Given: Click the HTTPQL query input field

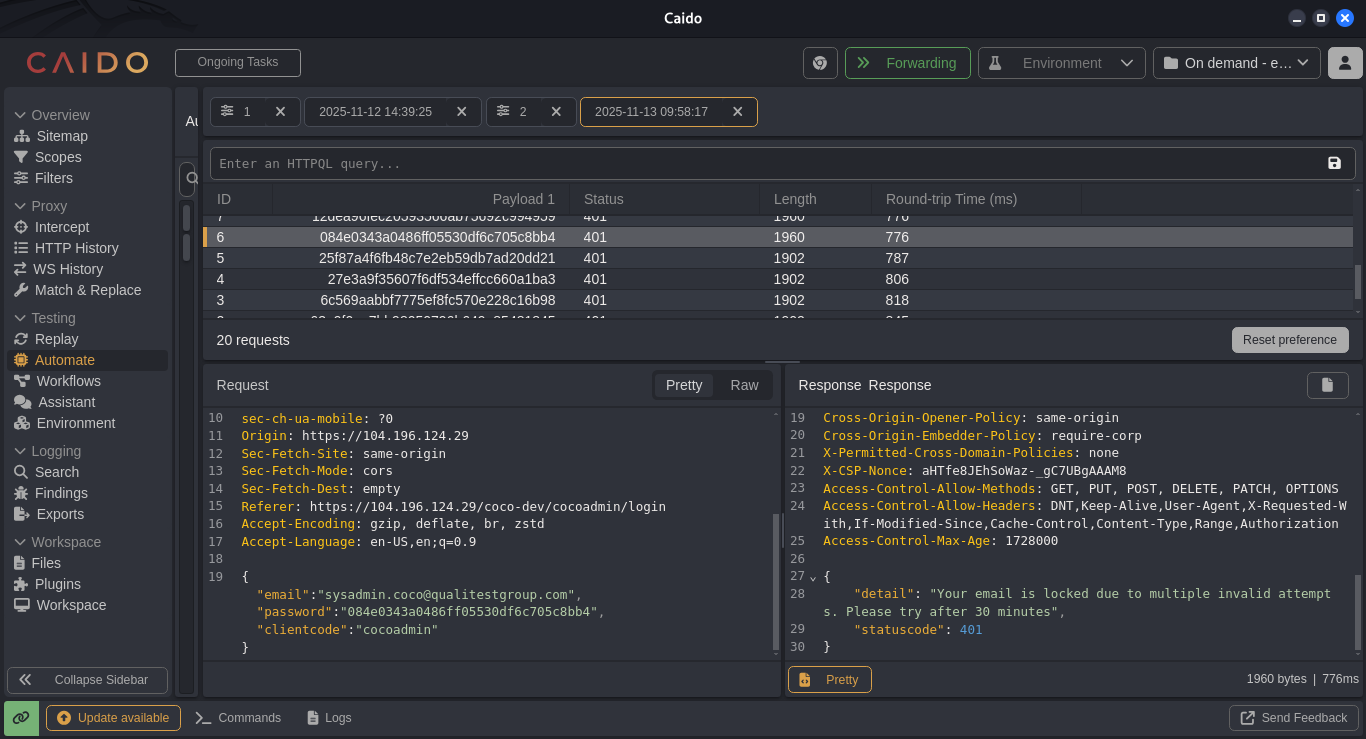Looking at the screenshot, I should [x=765, y=164].
